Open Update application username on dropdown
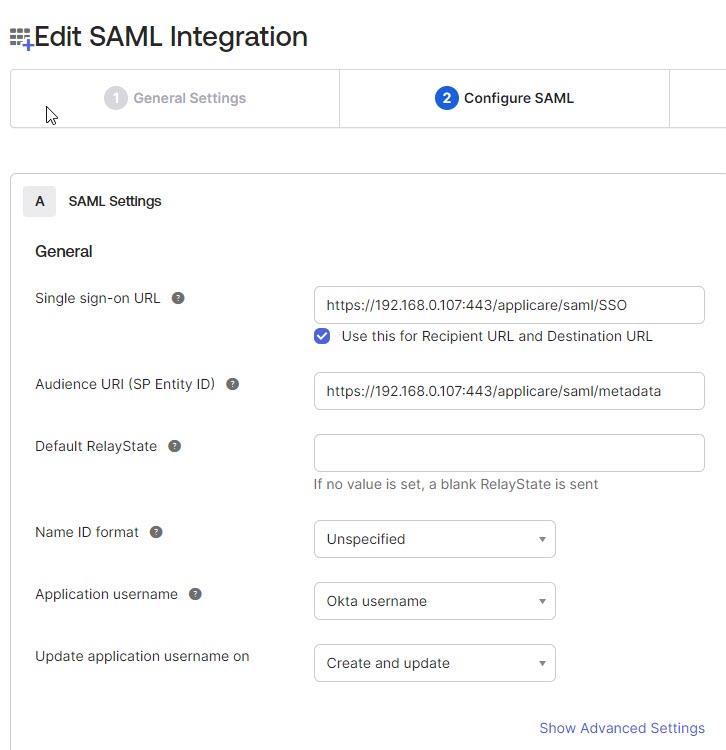Viewport: 726px width, 750px height. tap(434, 663)
